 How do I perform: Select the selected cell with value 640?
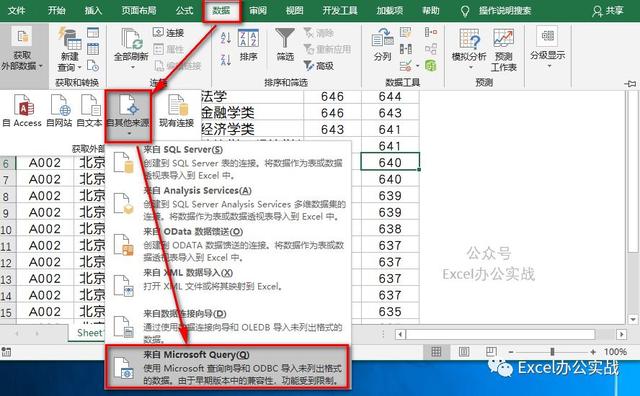pyautogui.click(x=390, y=162)
